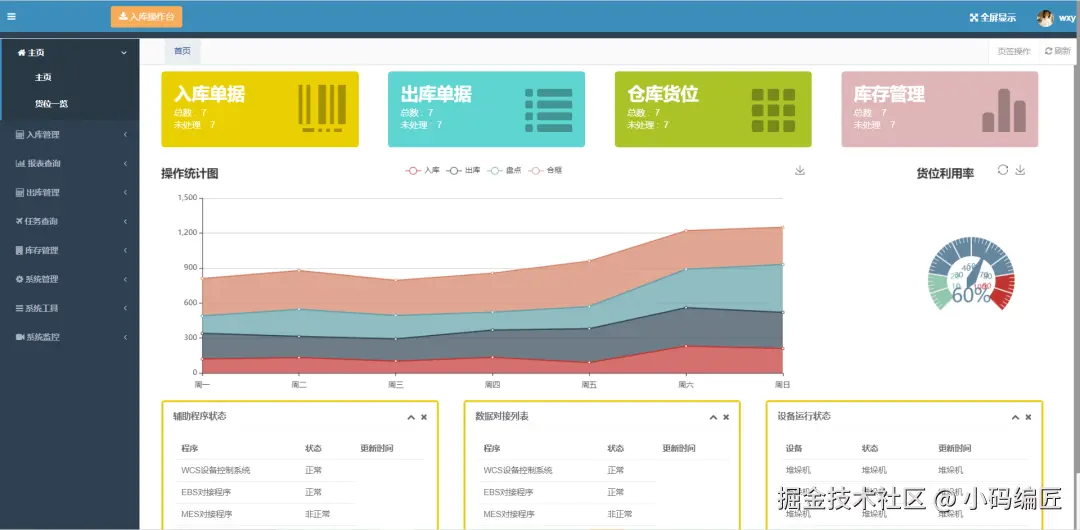Click the 任务查询 plane icon
The width and height of the screenshot is (1080, 530).
point(19,221)
